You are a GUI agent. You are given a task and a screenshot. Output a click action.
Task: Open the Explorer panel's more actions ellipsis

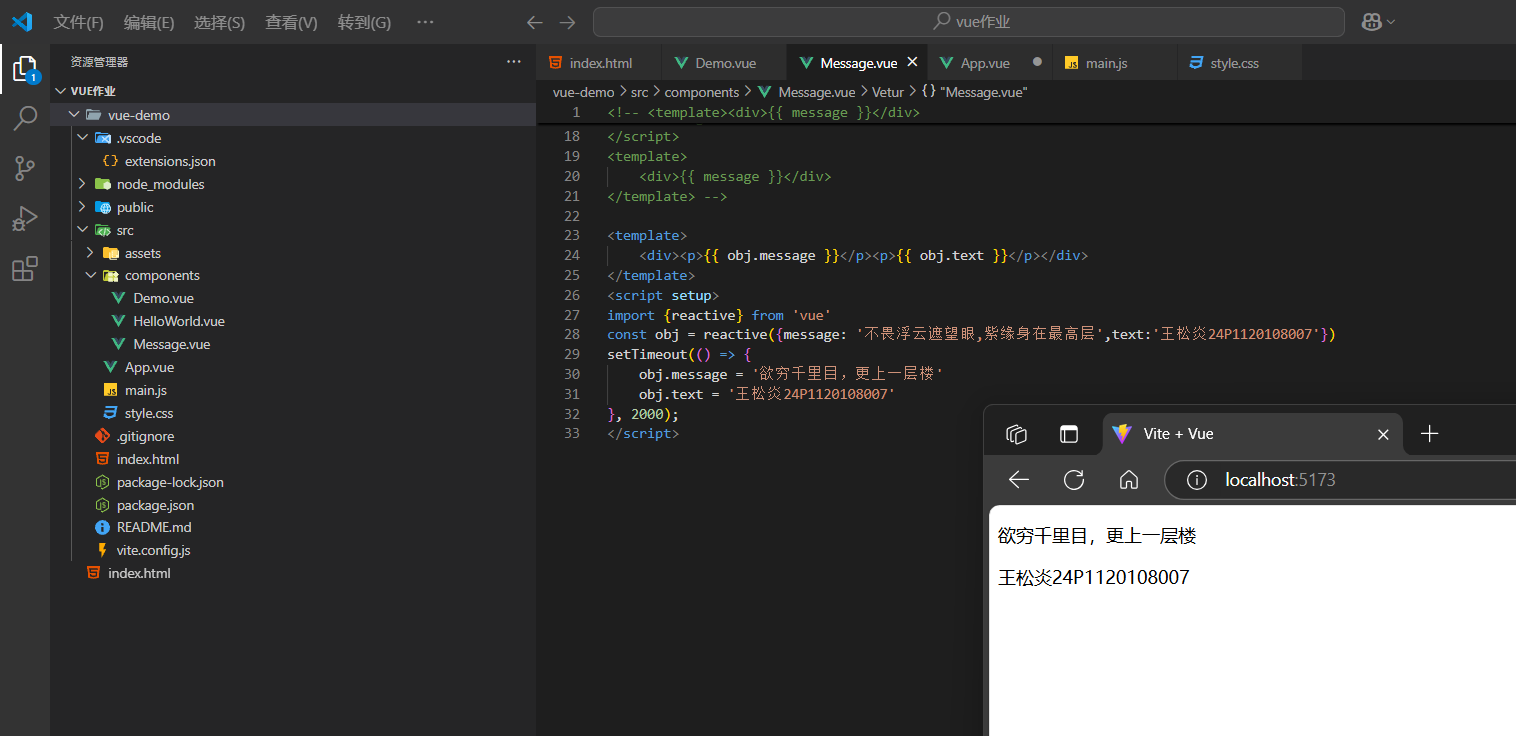(514, 62)
